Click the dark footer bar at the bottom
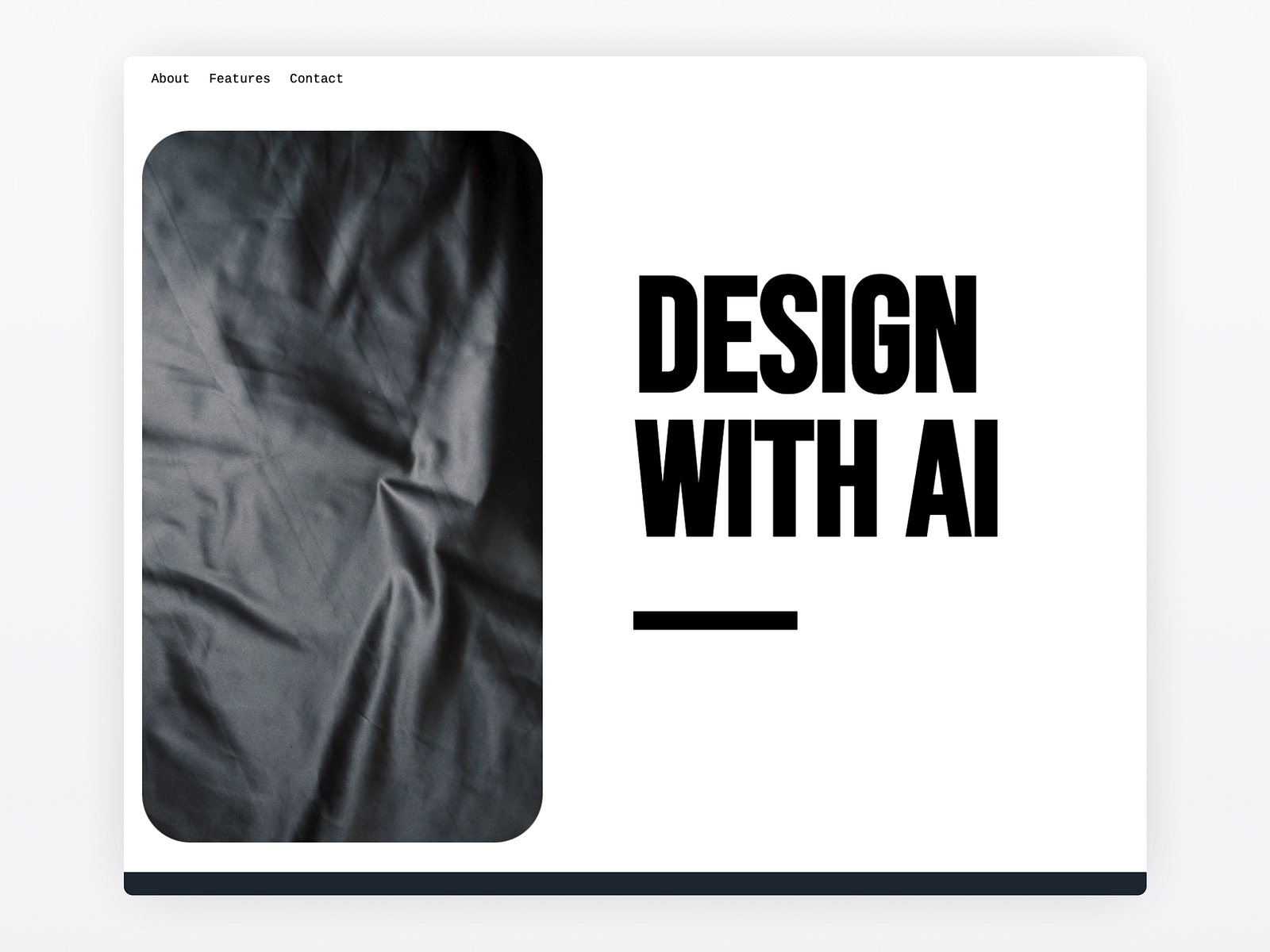The image size is (1270, 952). point(635,881)
